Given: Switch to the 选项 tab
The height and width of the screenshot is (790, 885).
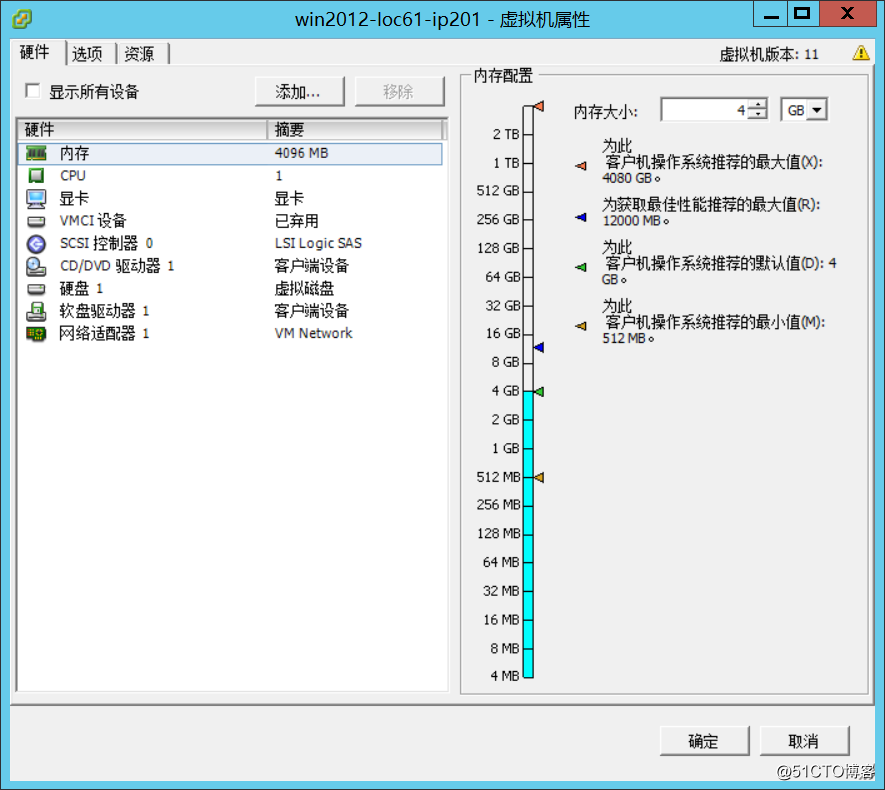Looking at the screenshot, I should click(x=87, y=54).
